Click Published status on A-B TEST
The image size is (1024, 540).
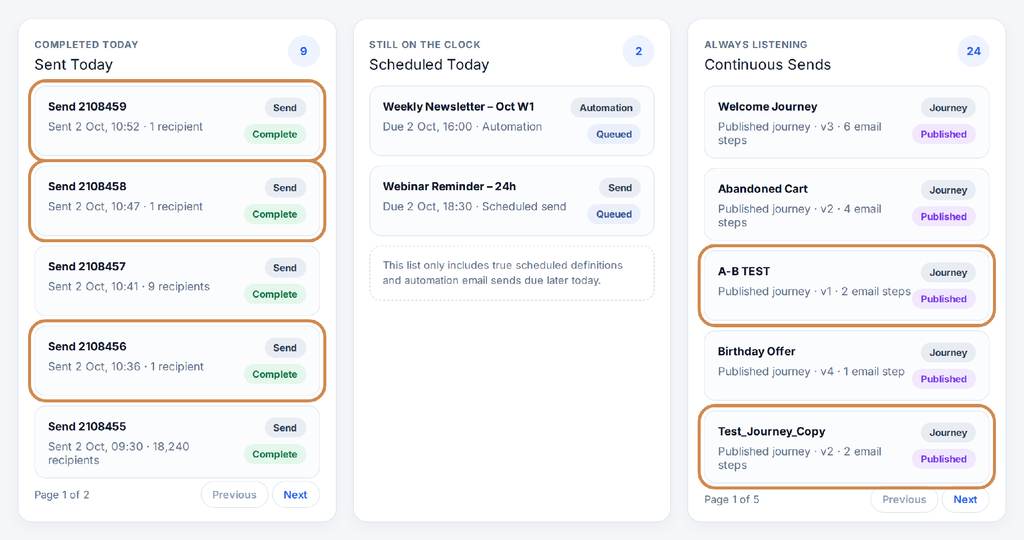944,299
